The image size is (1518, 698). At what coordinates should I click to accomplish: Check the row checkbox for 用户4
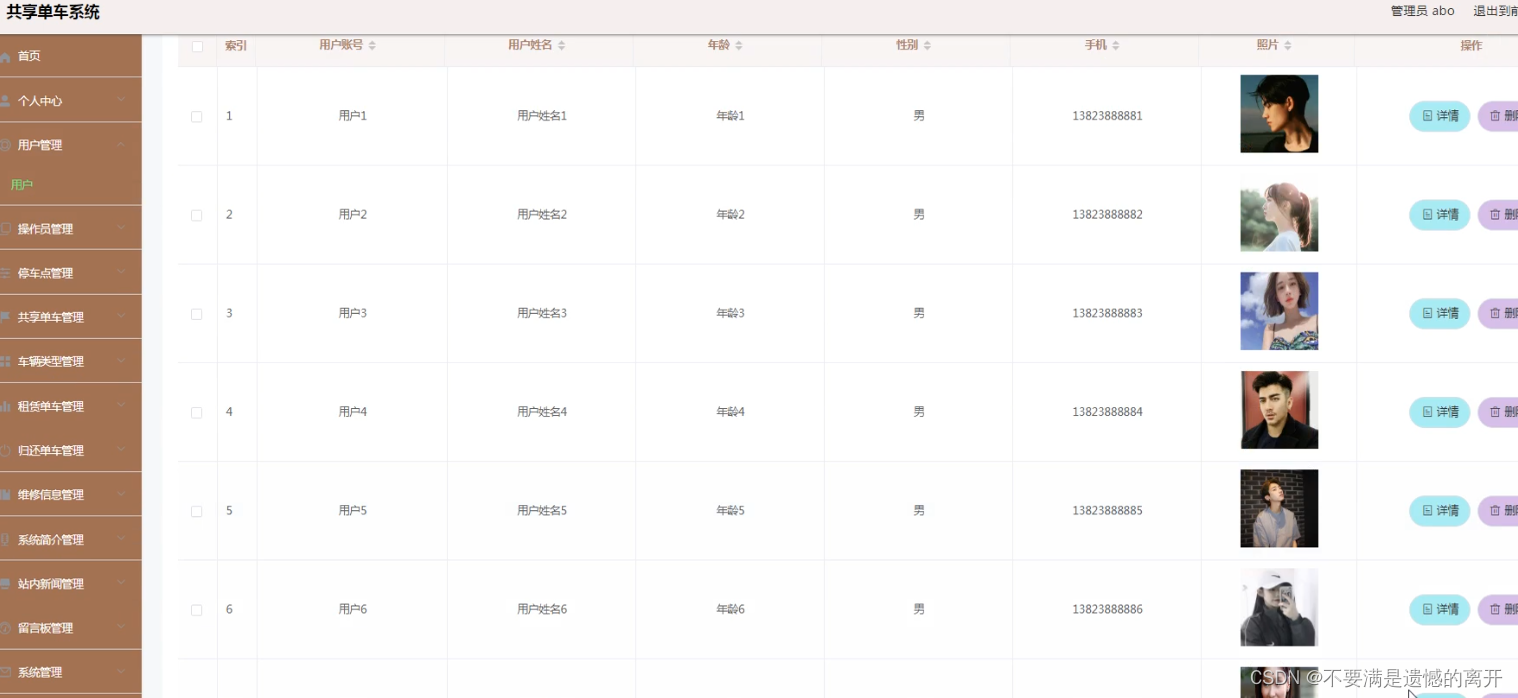click(x=197, y=412)
